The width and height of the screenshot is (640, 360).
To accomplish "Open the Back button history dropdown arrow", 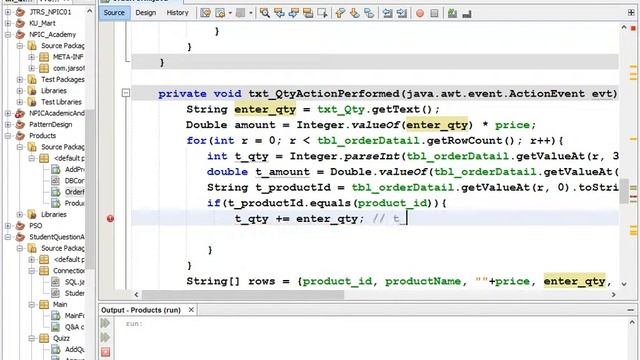I will pyautogui.click(x=230, y=13).
